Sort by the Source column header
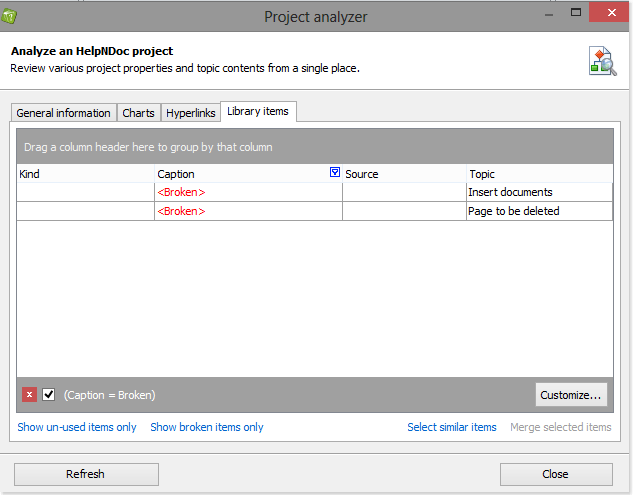This screenshot has height=496, width=633. click(404, 174)
